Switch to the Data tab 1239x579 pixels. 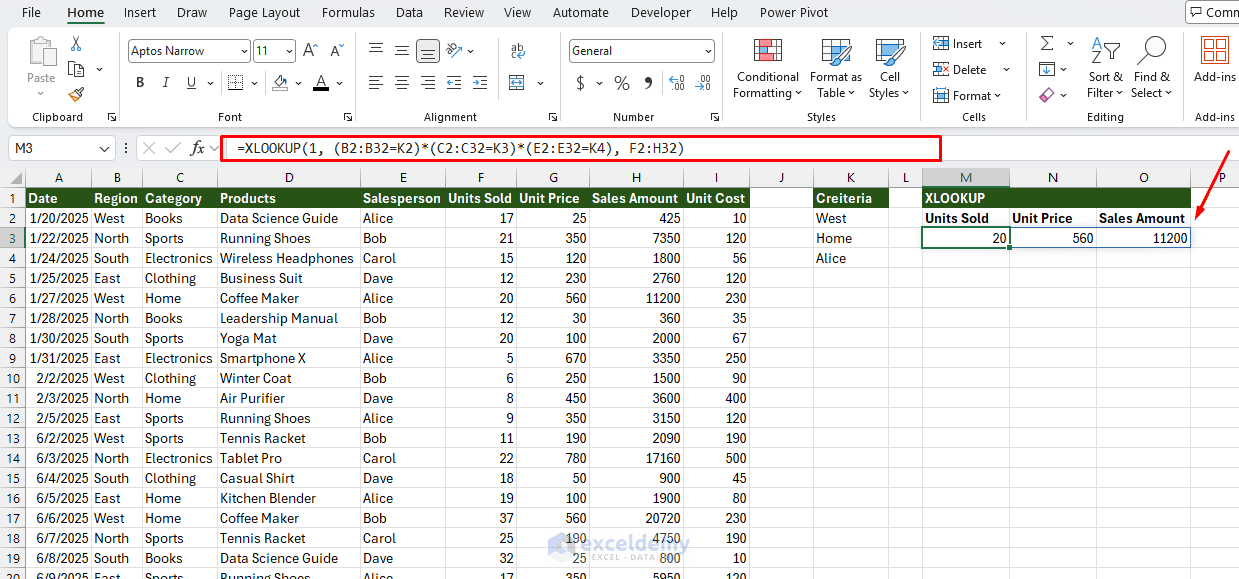click(x=409, y=12)
